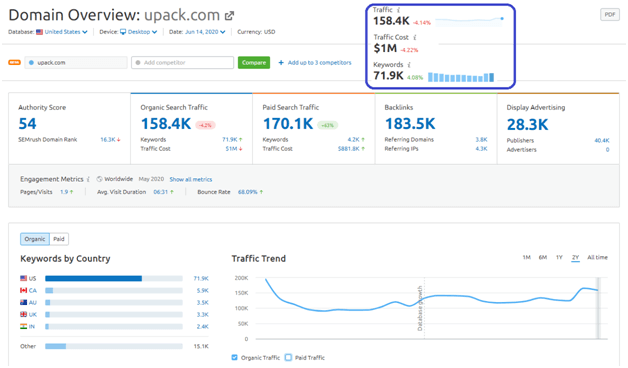Toggle Organic Traffic checkbox
628x368 pixels.
point(234,358)
